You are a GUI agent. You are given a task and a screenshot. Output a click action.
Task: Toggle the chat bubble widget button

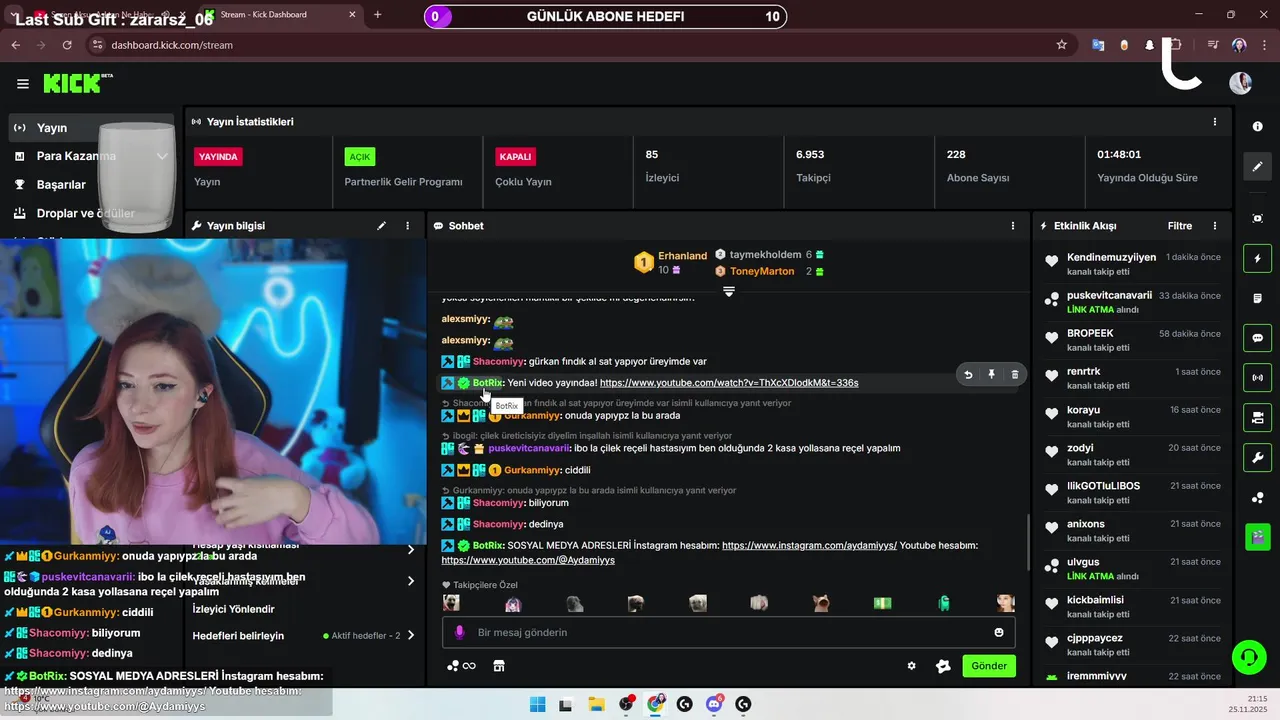(1257, 338)
